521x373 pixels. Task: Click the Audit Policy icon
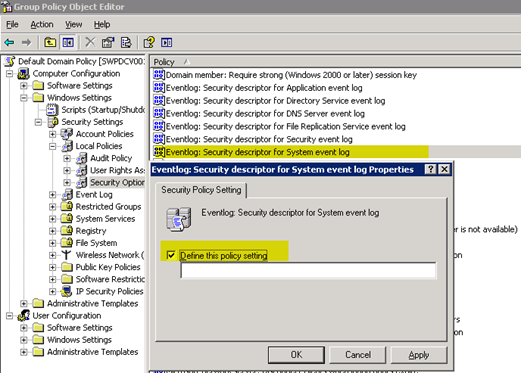coord(81,158)
